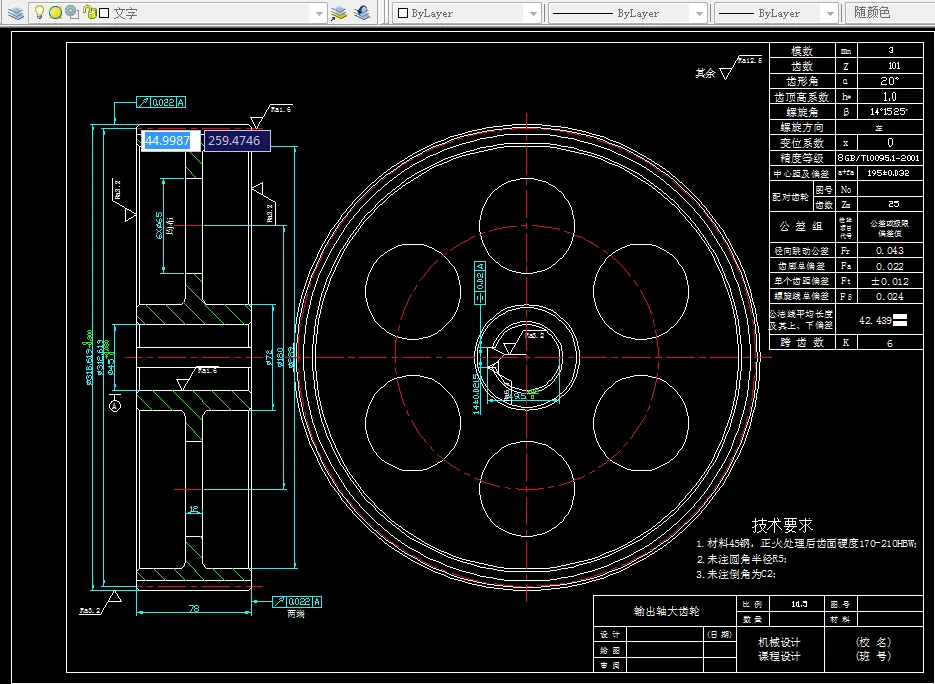This screenshot has height=684, width=935.
Task: Select the ⌀180 diameter dimension
Action: pyautogui.click(x=280, y=357)
